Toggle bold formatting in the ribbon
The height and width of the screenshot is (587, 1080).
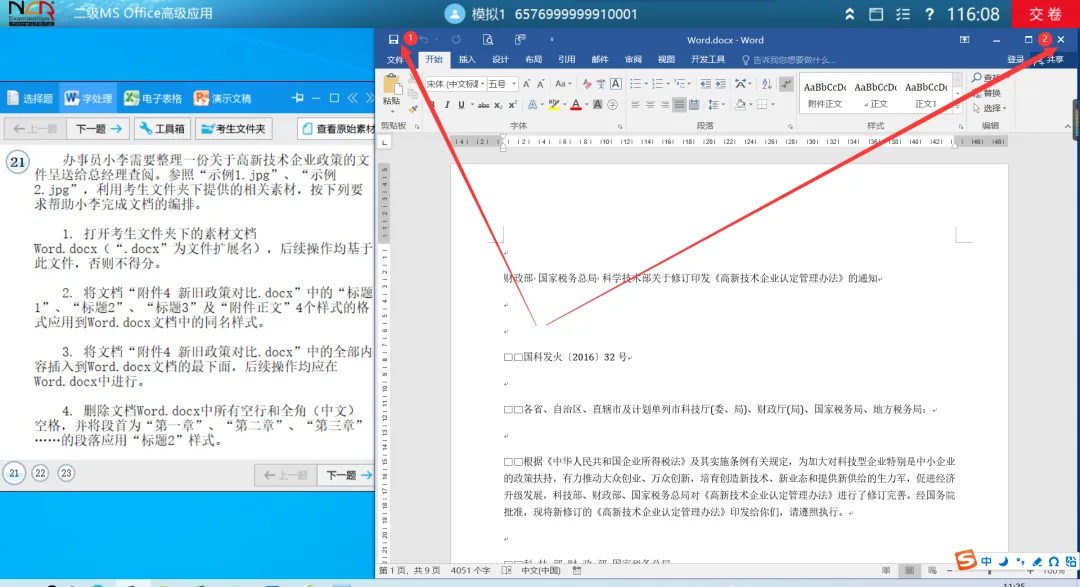coord(433,104)
